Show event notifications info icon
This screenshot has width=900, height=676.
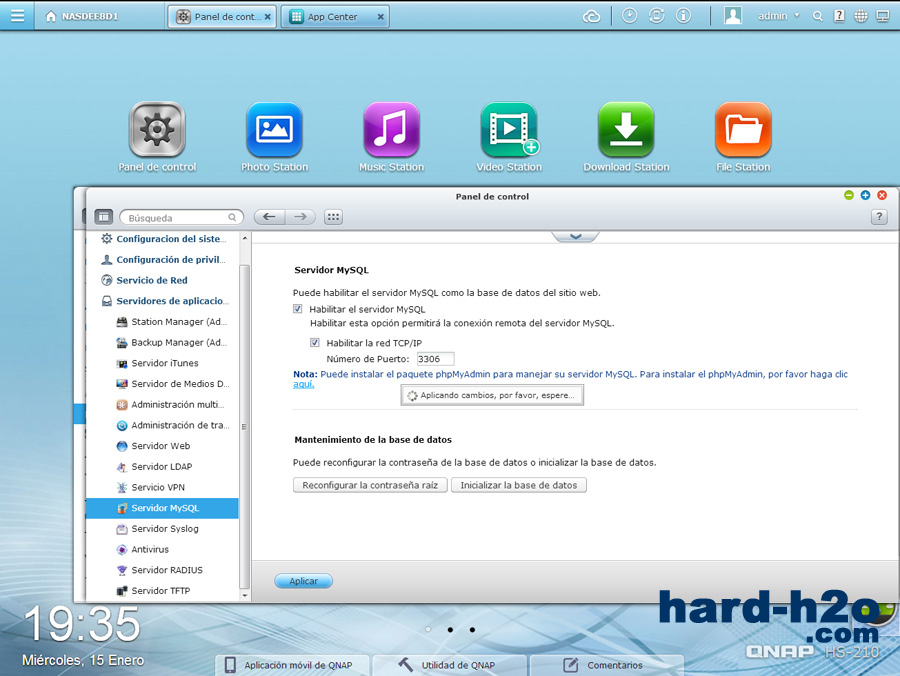tap(683, 15)
